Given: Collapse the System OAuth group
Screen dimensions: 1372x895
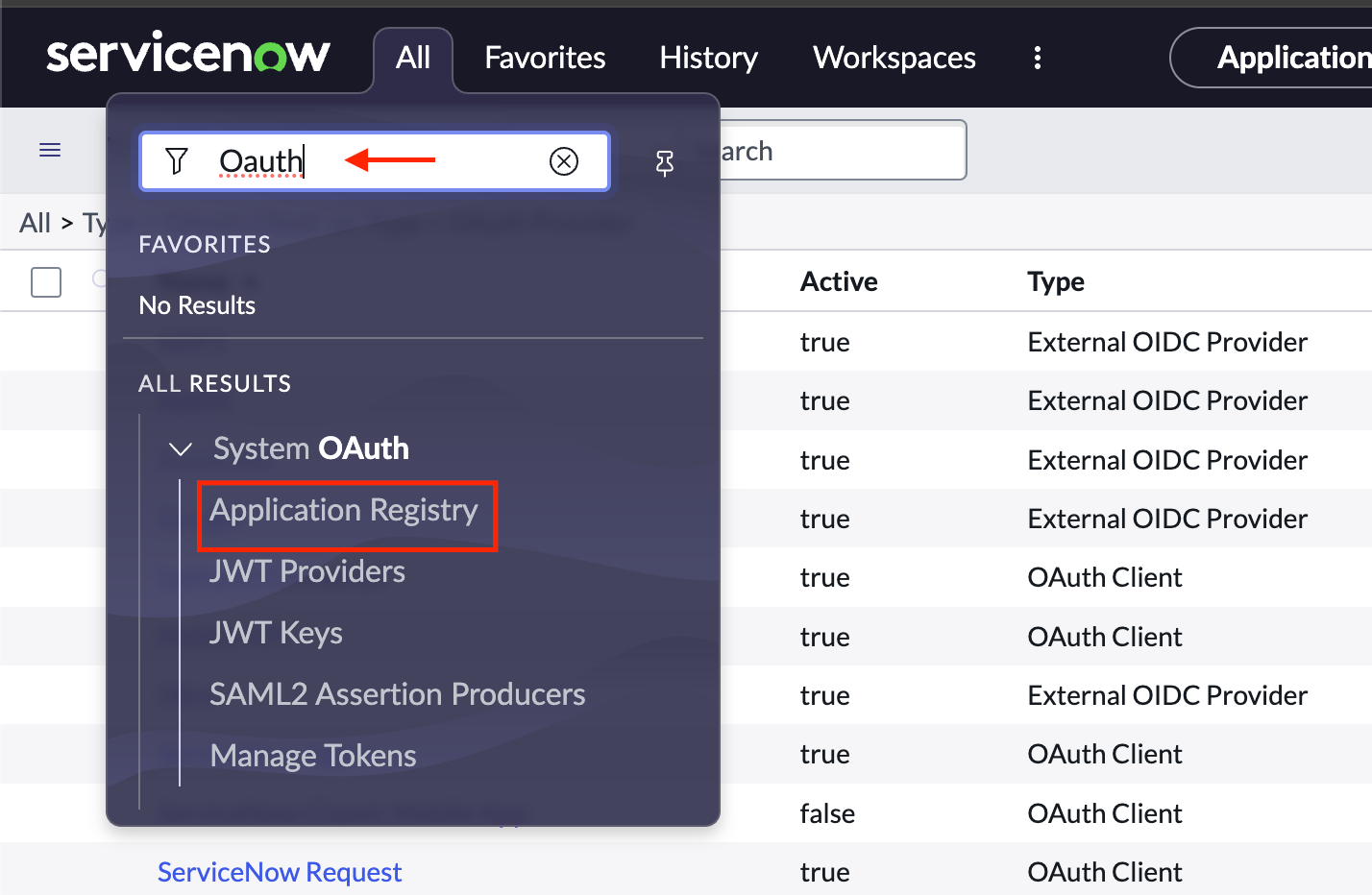Looking at the screenshot, I should (181, 448).
